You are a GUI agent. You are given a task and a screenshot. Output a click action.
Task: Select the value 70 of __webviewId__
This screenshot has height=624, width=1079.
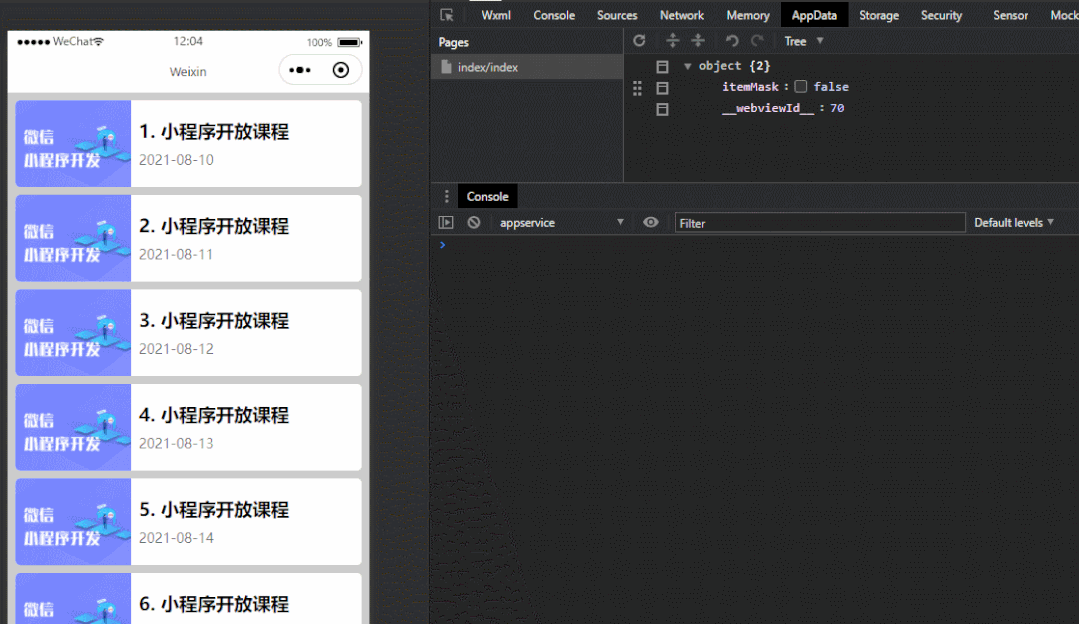tap(837, 108)
